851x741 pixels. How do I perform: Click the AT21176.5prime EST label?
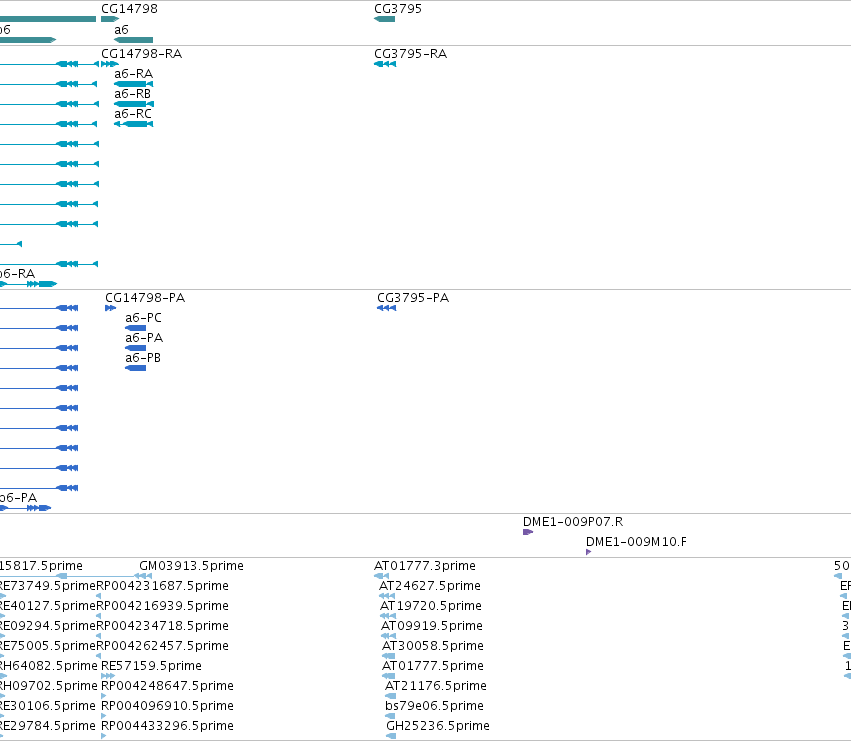[436, 686]
